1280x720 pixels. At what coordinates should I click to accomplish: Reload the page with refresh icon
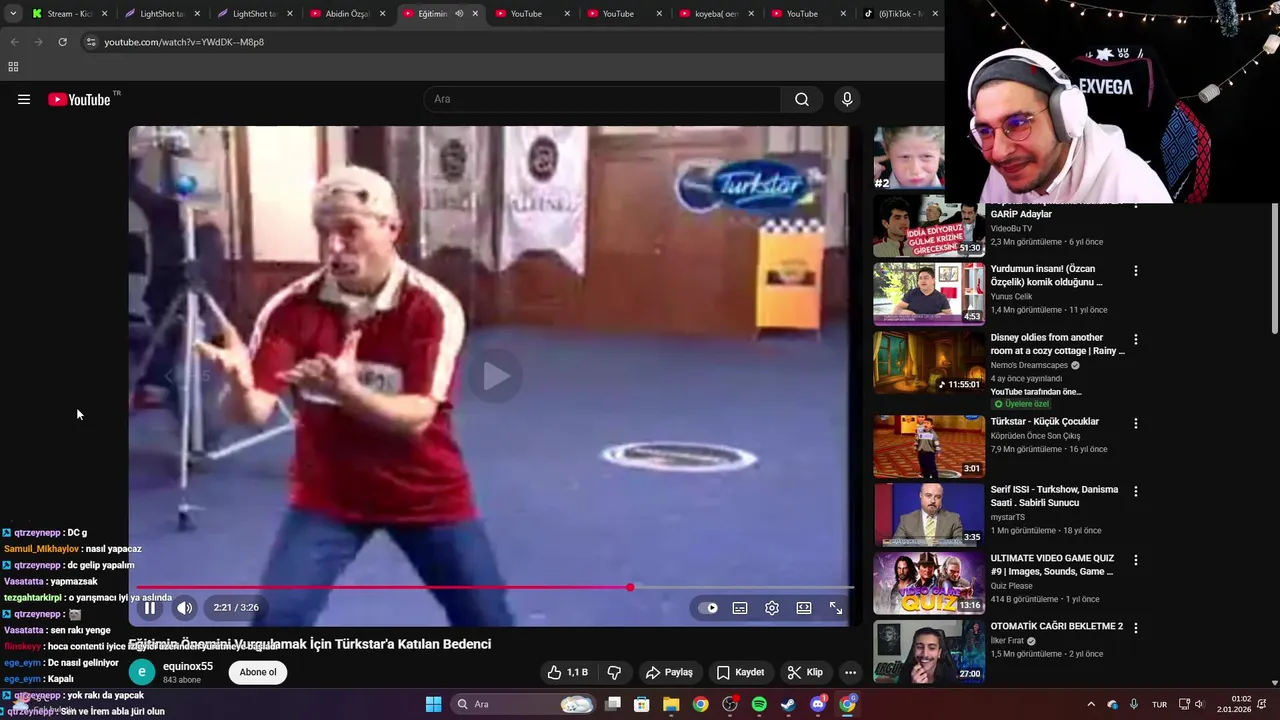pyautogui.click(x=62, y=42)
